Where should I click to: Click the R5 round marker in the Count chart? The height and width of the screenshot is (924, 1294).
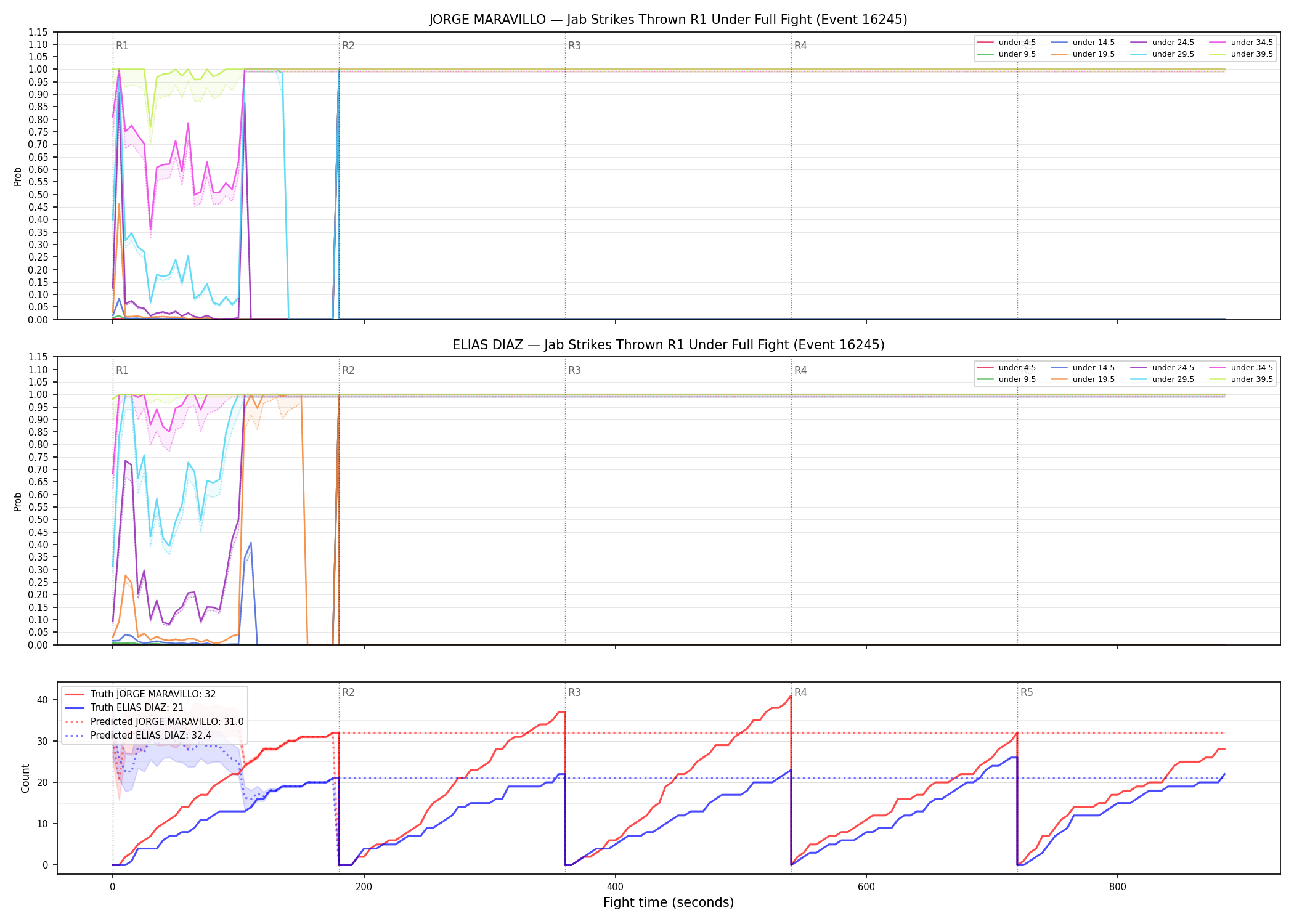1027,692
